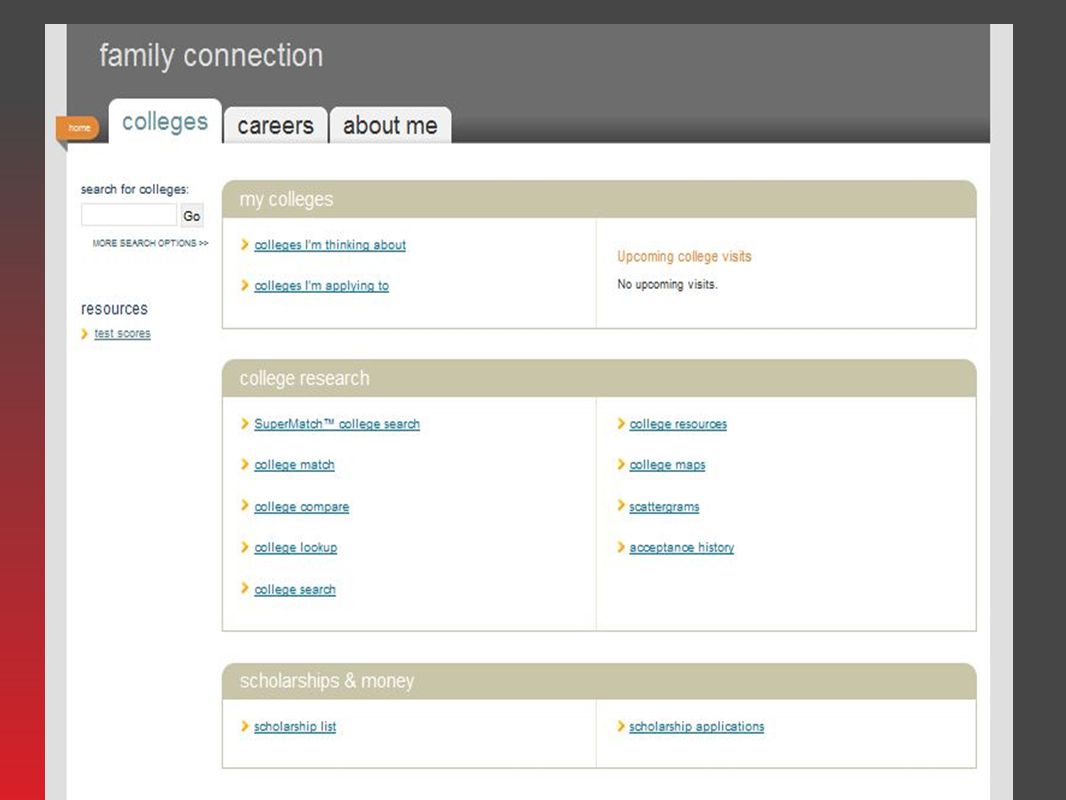This screenshot has height=800, width=1066.
Task: Open SuperMatch college search link
Action: click(337, 424)
